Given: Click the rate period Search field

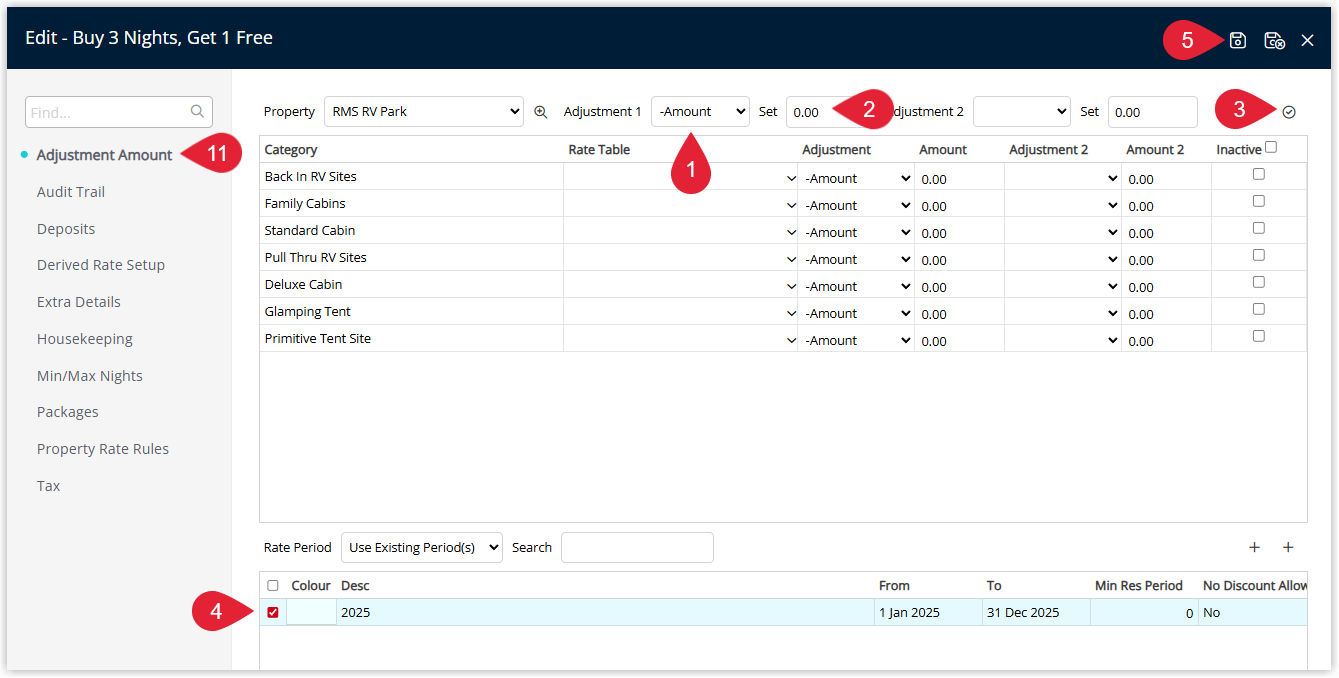Looking at the screenshot, I should pos(637,547).
